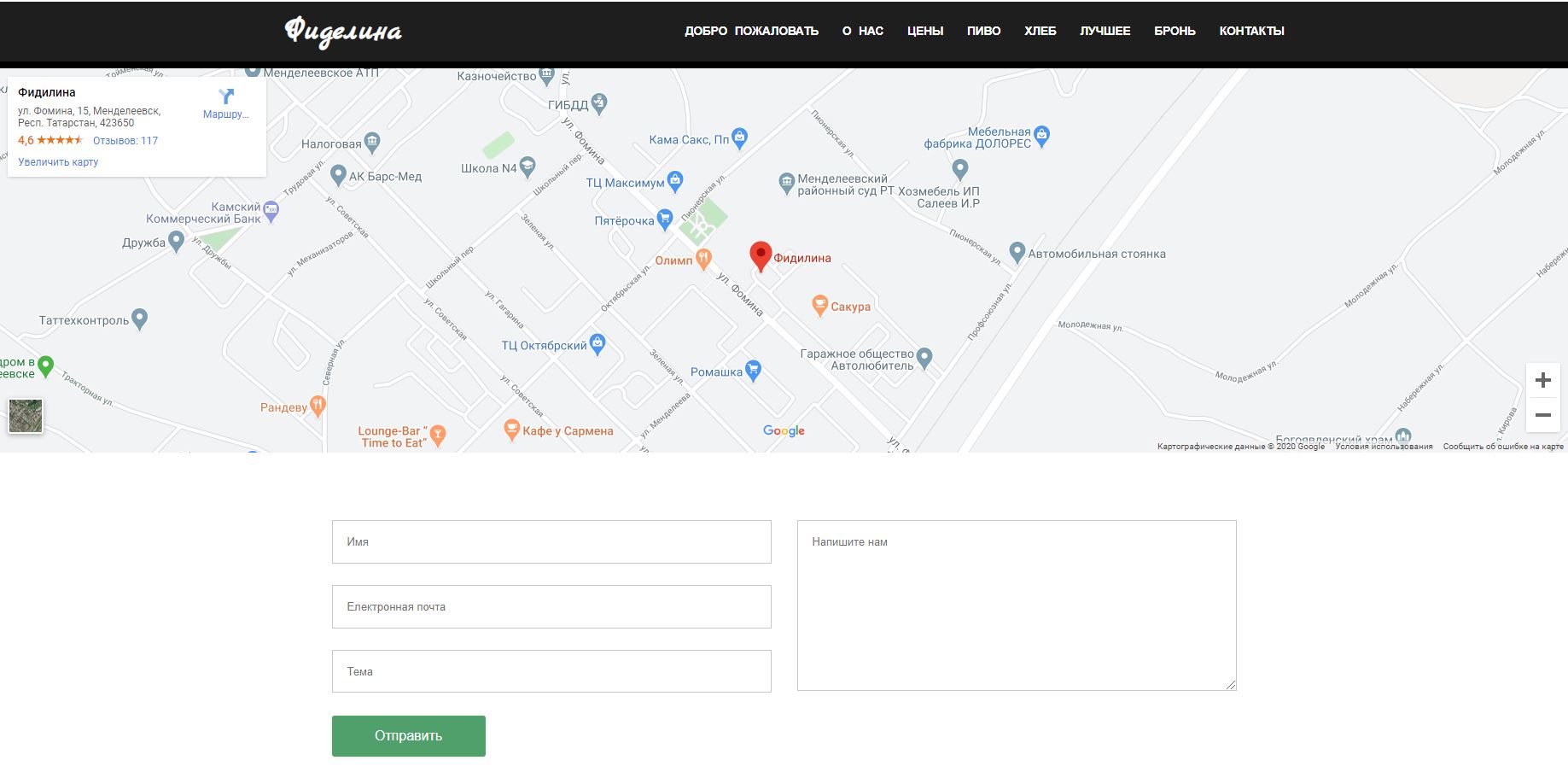Click the ТЦ Октябрьский marker

click(x=597, y=344)
